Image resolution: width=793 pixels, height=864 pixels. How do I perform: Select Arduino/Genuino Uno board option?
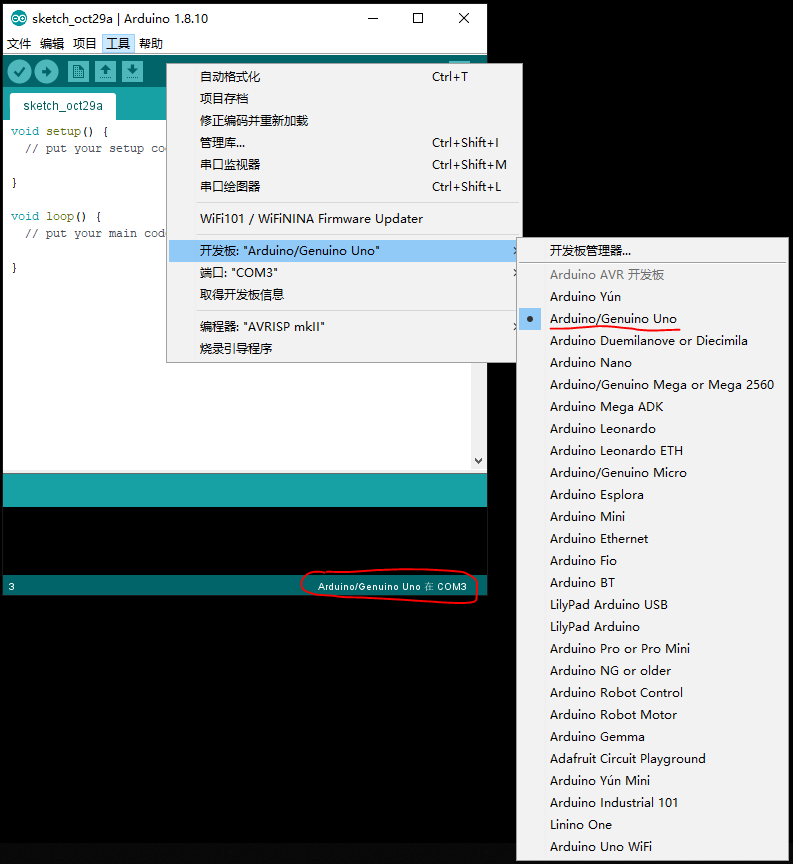click(x=613, y=319)
